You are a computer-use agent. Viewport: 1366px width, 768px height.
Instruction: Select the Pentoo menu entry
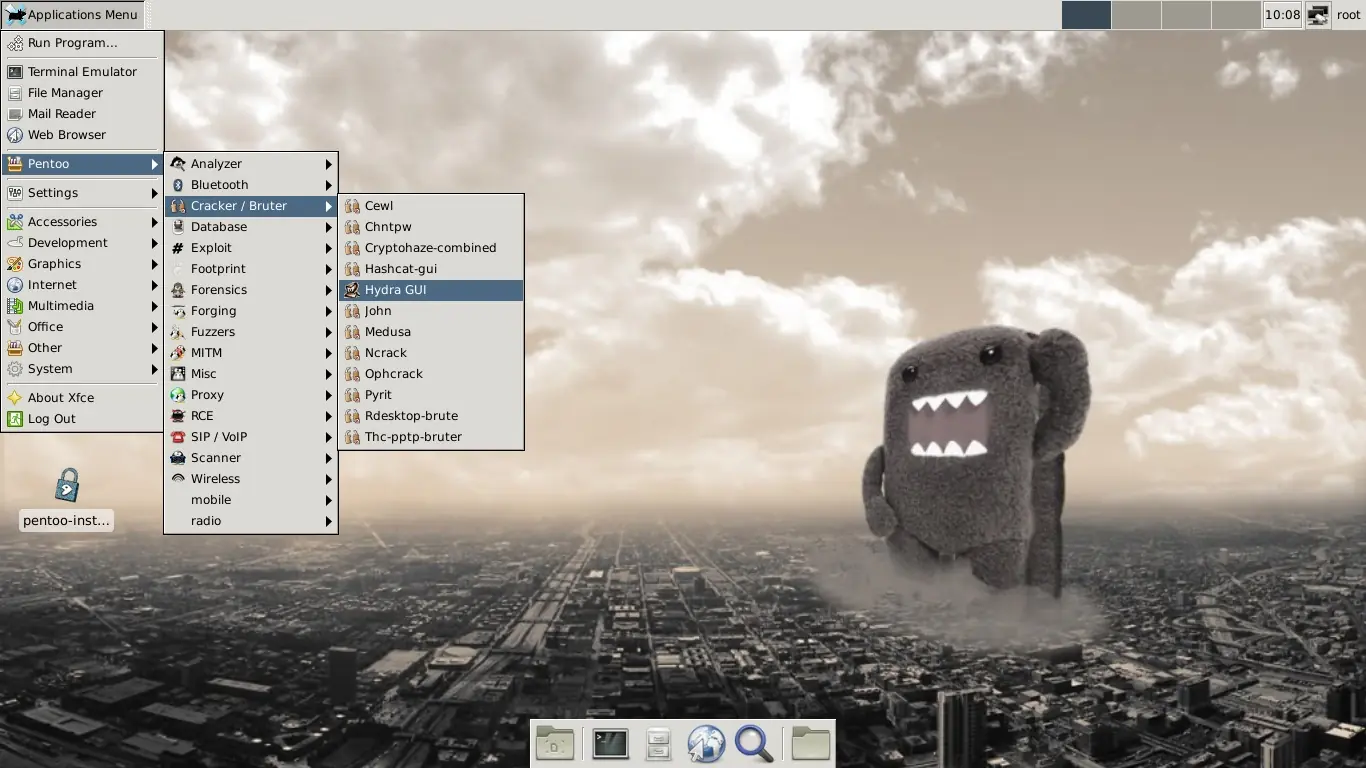tap(82, 164)
